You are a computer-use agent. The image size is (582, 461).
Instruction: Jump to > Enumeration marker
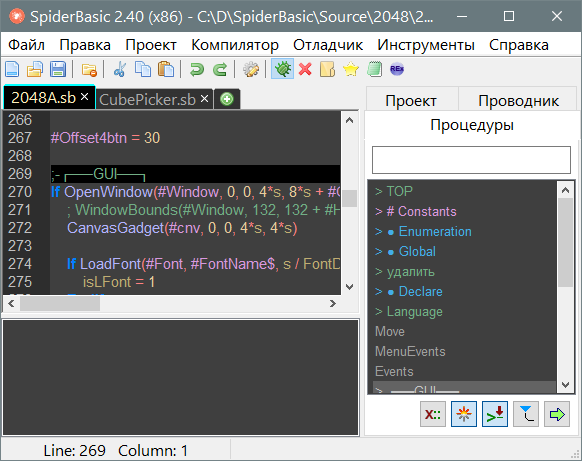pyautogui.click(x=423, y=231)
